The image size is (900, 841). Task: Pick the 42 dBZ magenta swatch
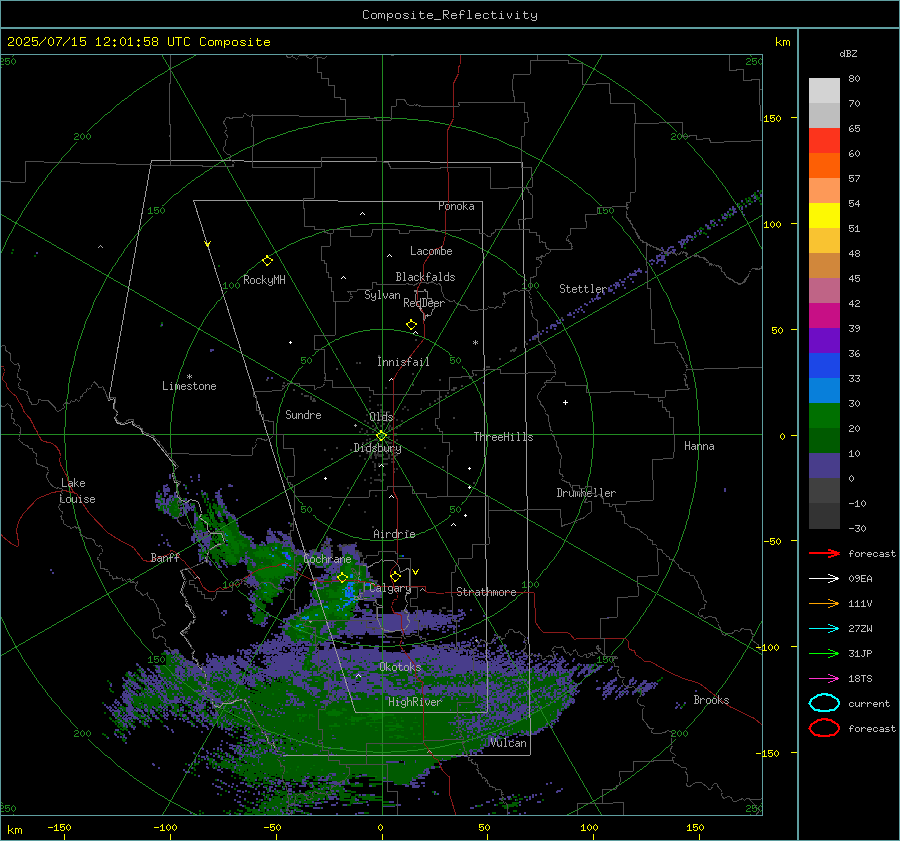pos(824,315)
